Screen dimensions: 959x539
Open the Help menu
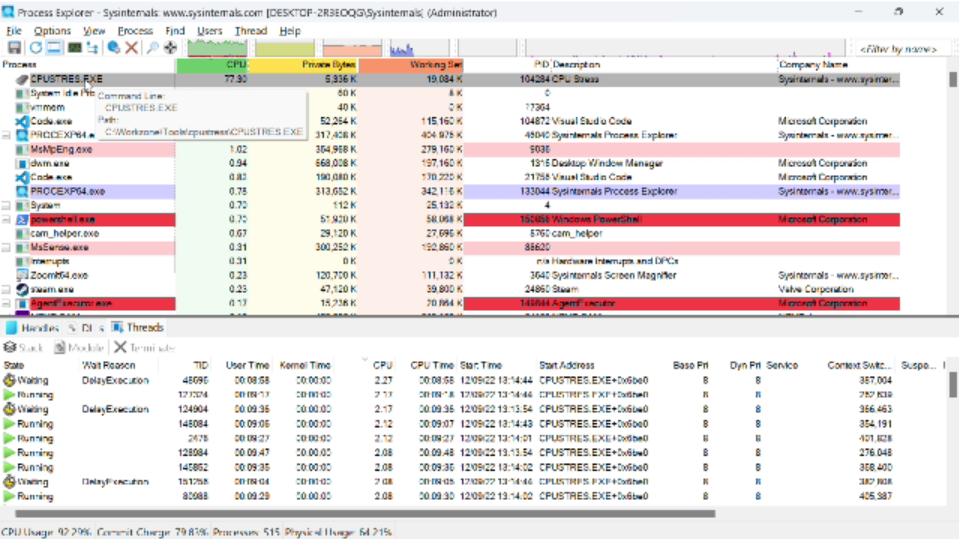[290, 31]
